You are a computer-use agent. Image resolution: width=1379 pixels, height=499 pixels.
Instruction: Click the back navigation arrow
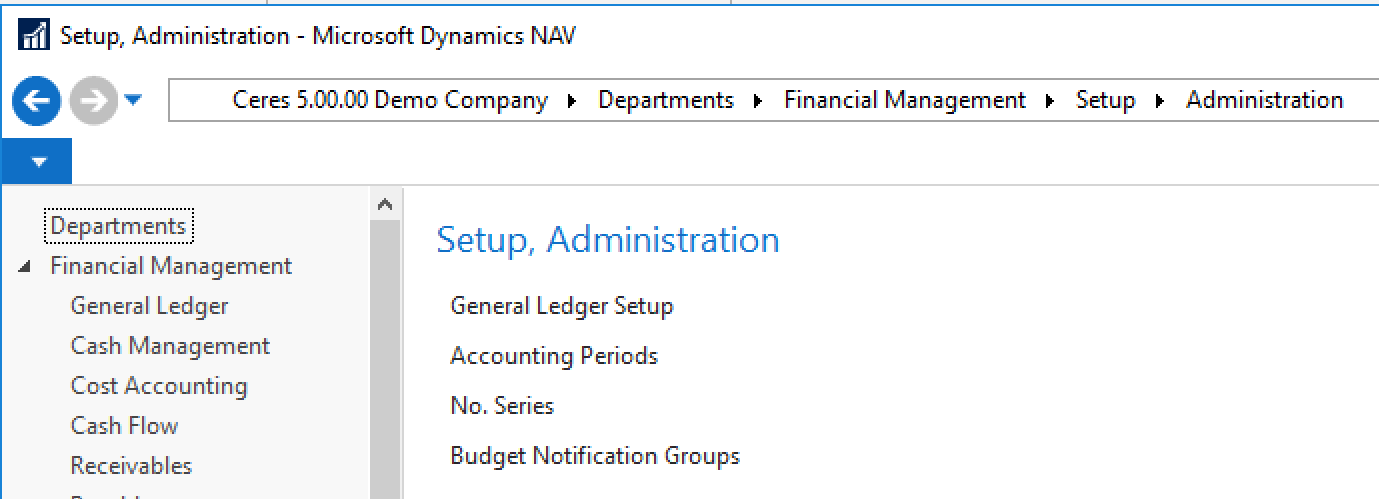coord(37,100)
